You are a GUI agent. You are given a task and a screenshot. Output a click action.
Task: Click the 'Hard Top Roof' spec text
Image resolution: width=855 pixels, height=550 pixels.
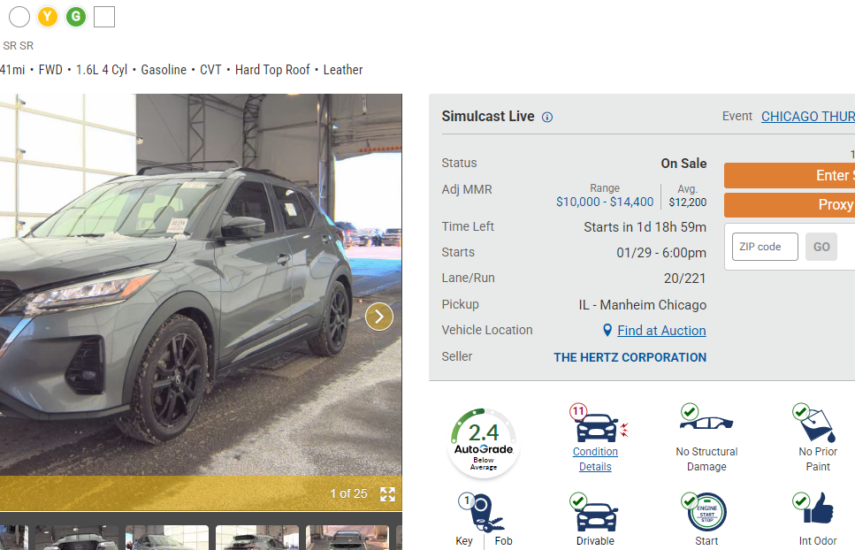pos(272,70)
